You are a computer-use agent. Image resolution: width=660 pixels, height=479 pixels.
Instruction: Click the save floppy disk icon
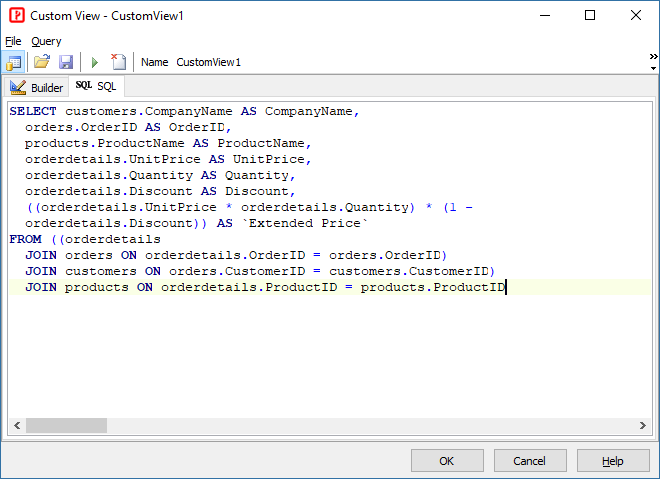[x=66, y=62]
